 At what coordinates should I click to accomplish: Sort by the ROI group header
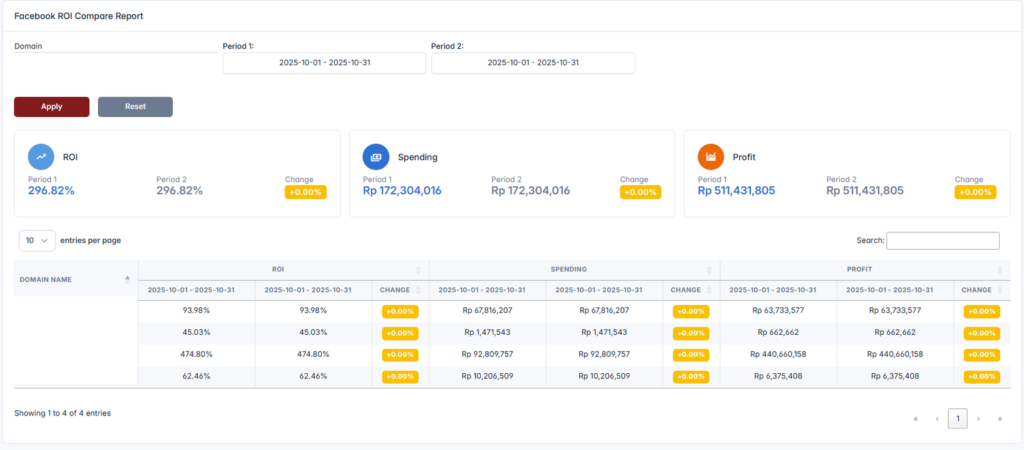pyautogui.click(x=283, y=269)
